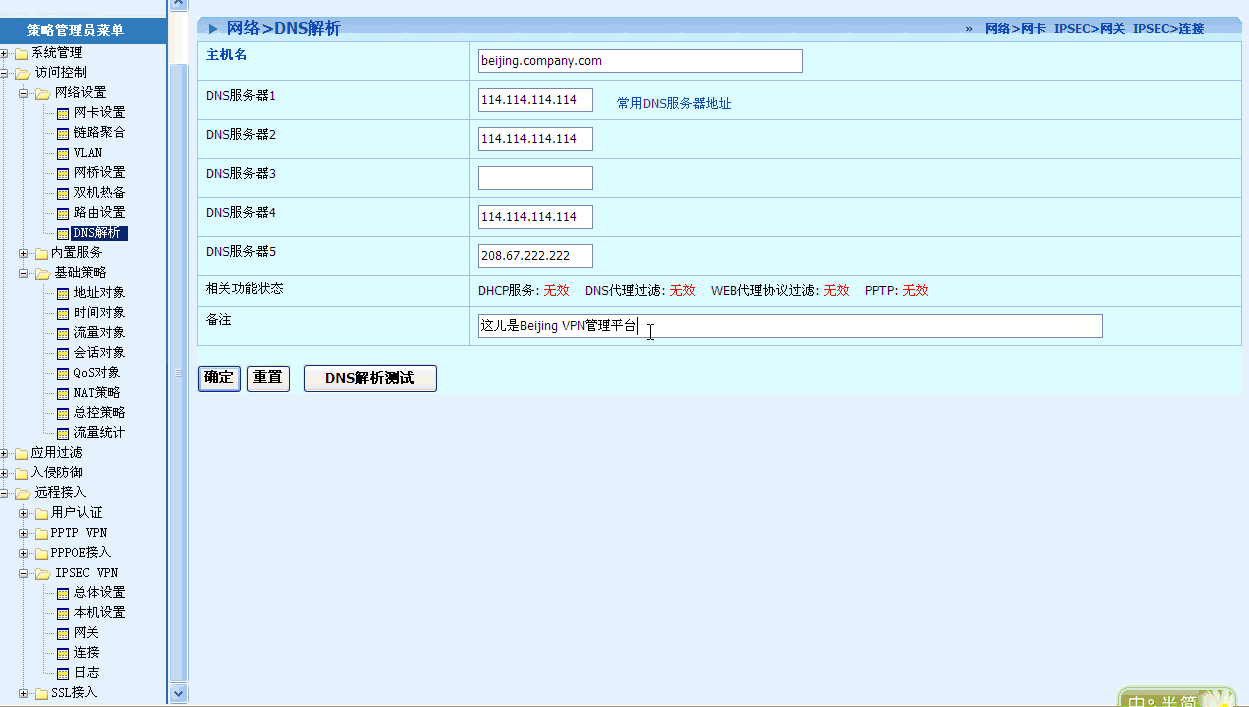This screenshot has width=1249, height=707.
Task: Click the NAT策略 item icon
Action: 63,393
